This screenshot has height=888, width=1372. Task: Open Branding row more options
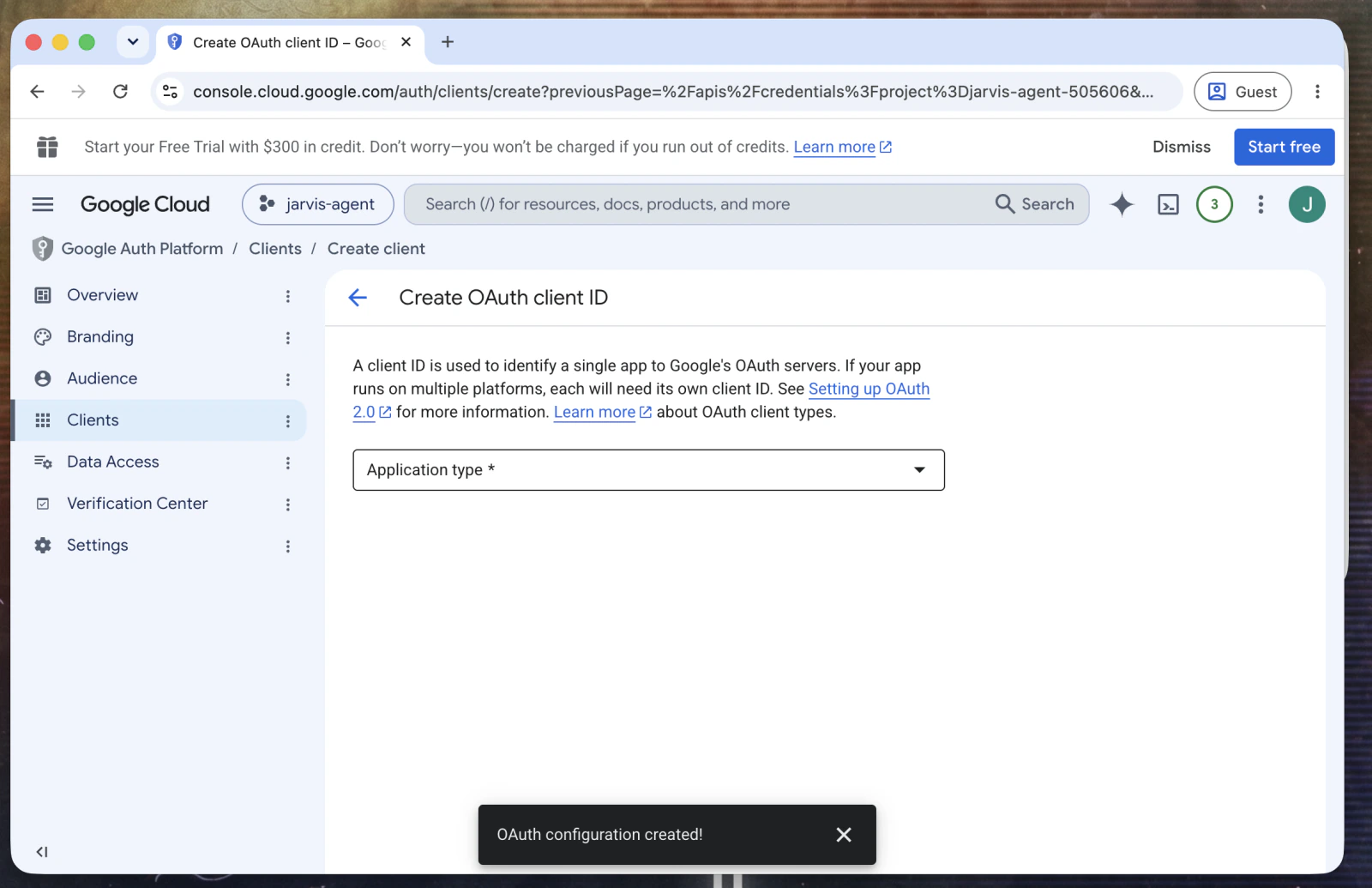click(288, 338)
